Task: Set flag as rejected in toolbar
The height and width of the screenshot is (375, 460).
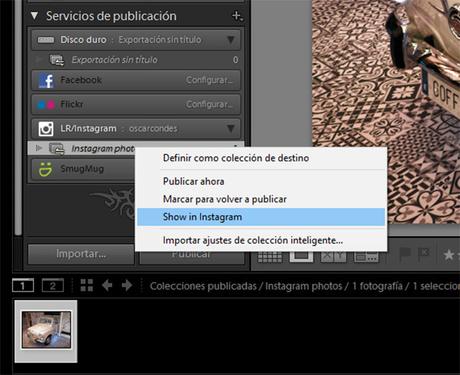Action: click(x=424, y=255)
